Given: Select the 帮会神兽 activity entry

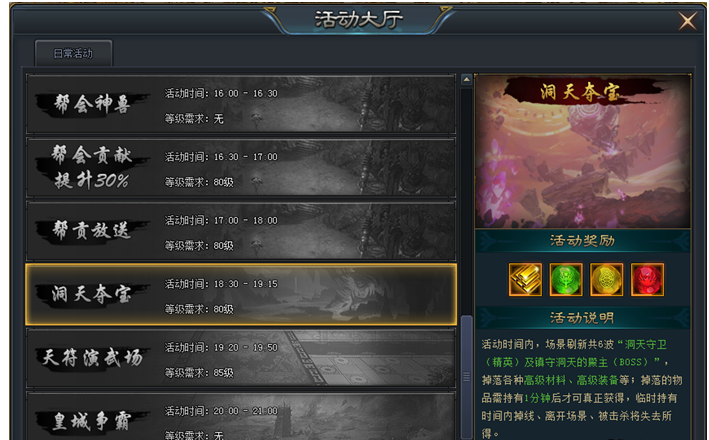Looking at the screenshot, I should [241, 104].
